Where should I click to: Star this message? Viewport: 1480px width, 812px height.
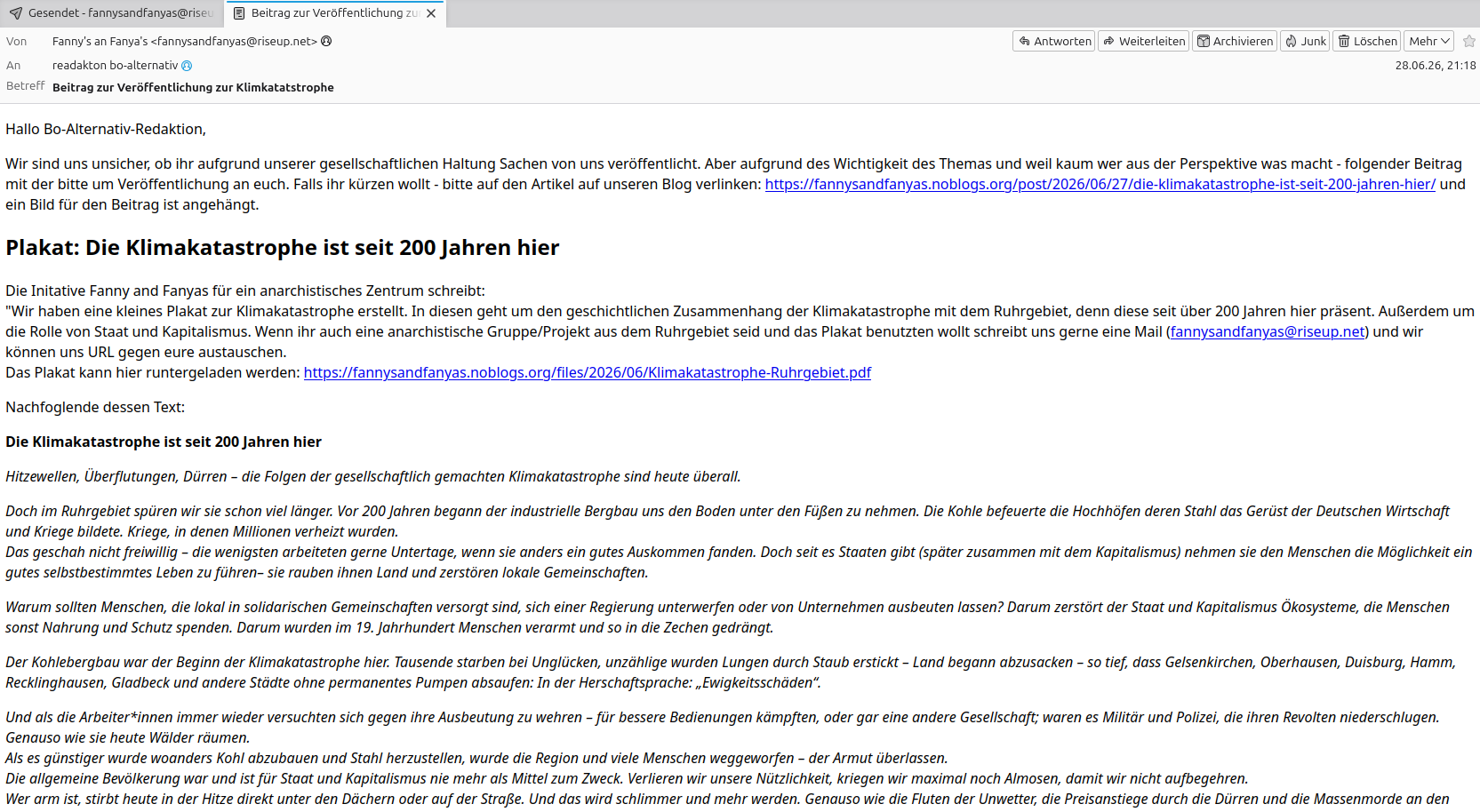point(1469,41)
